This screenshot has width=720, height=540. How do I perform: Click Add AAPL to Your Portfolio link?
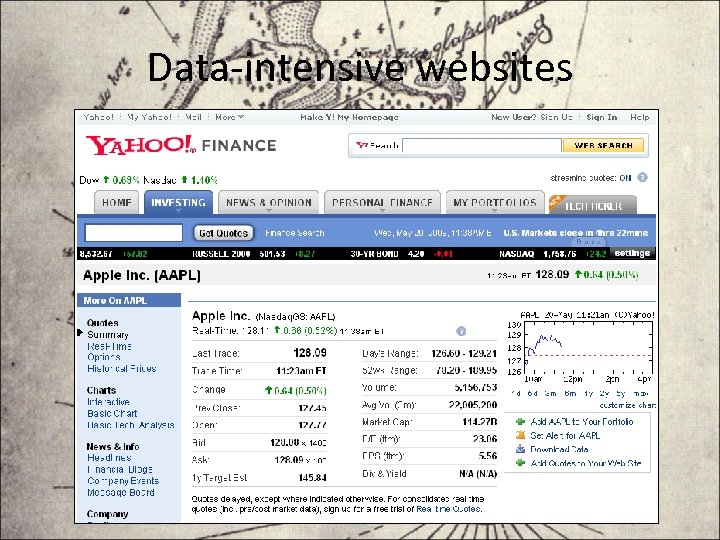(582, 422)
